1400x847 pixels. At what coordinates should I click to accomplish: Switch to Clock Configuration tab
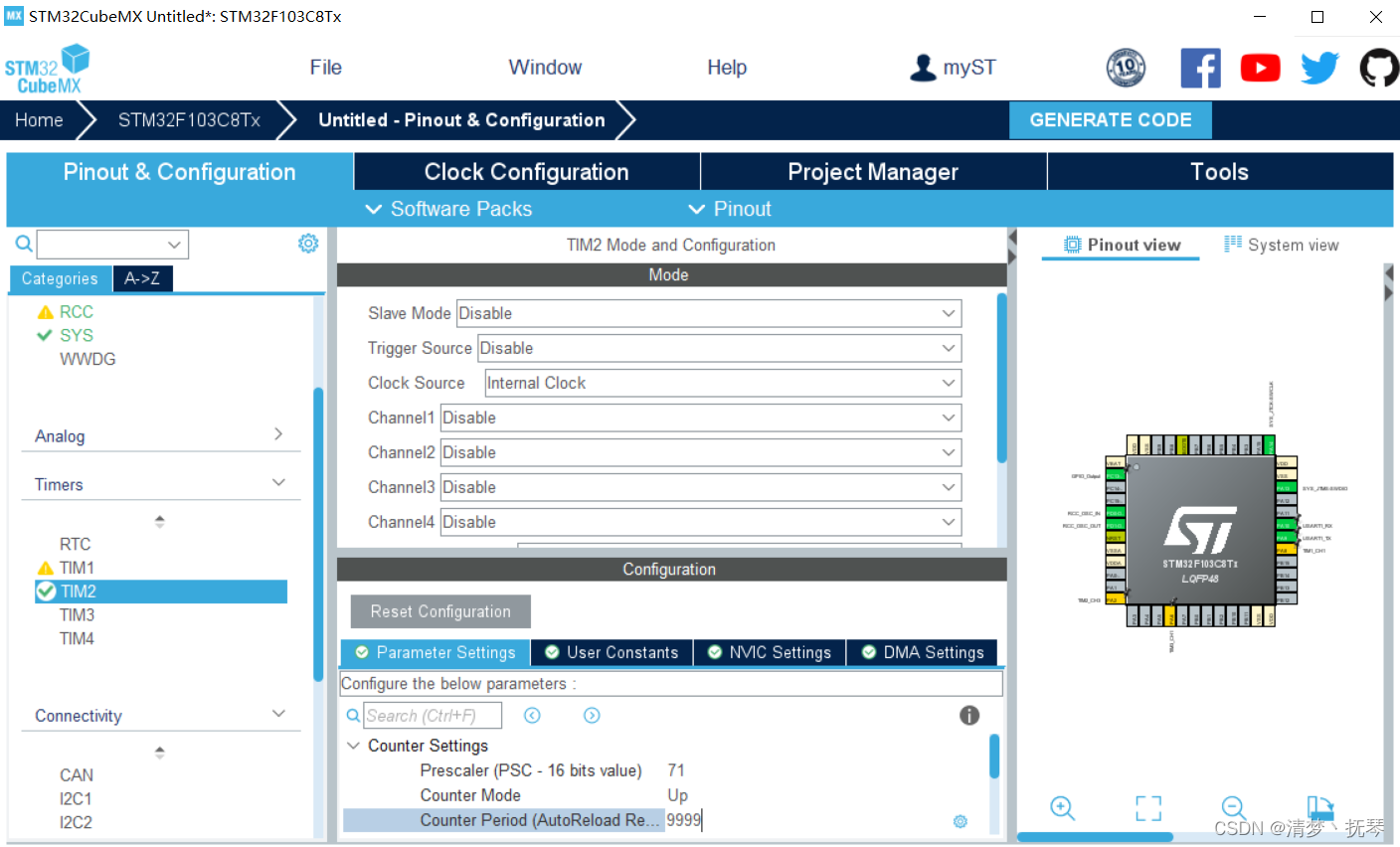(x=527, y=171)
